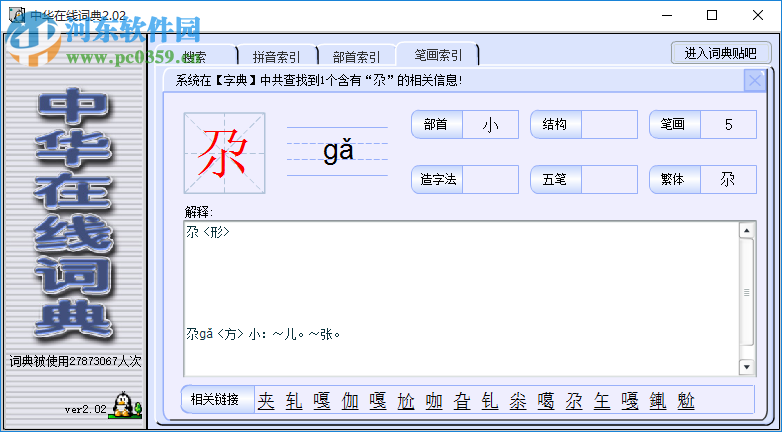Viewport: 782px width, 432px height.
Task: Click the 部首 label button
Action: tap(437, 124)
